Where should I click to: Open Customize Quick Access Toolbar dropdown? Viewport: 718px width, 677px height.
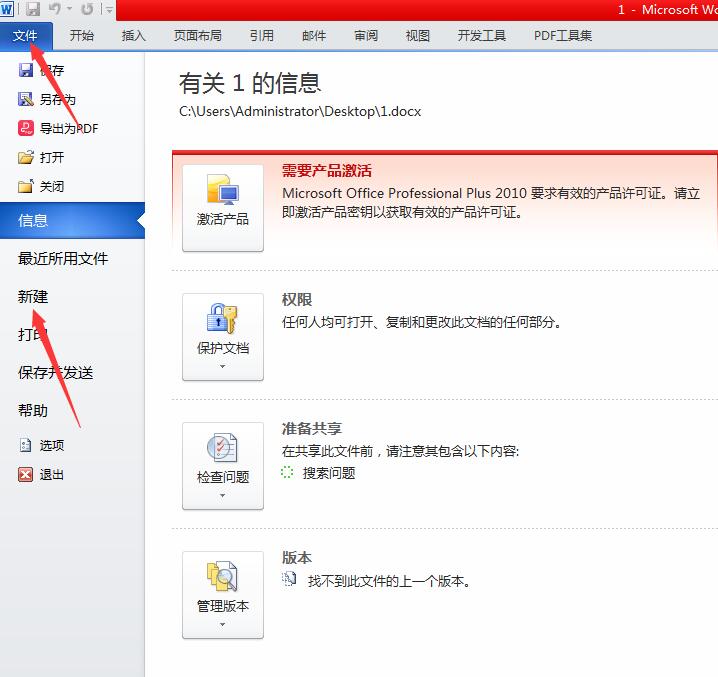[109, 10]
